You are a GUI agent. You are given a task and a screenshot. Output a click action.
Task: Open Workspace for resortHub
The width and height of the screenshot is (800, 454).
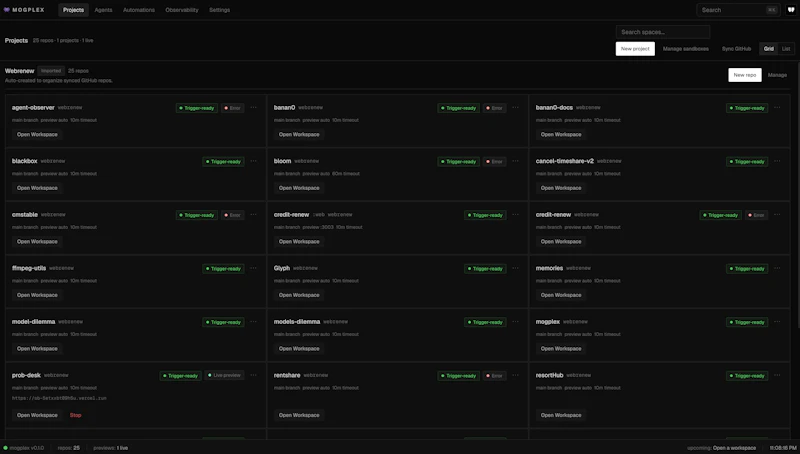click(x=561, y=415)
